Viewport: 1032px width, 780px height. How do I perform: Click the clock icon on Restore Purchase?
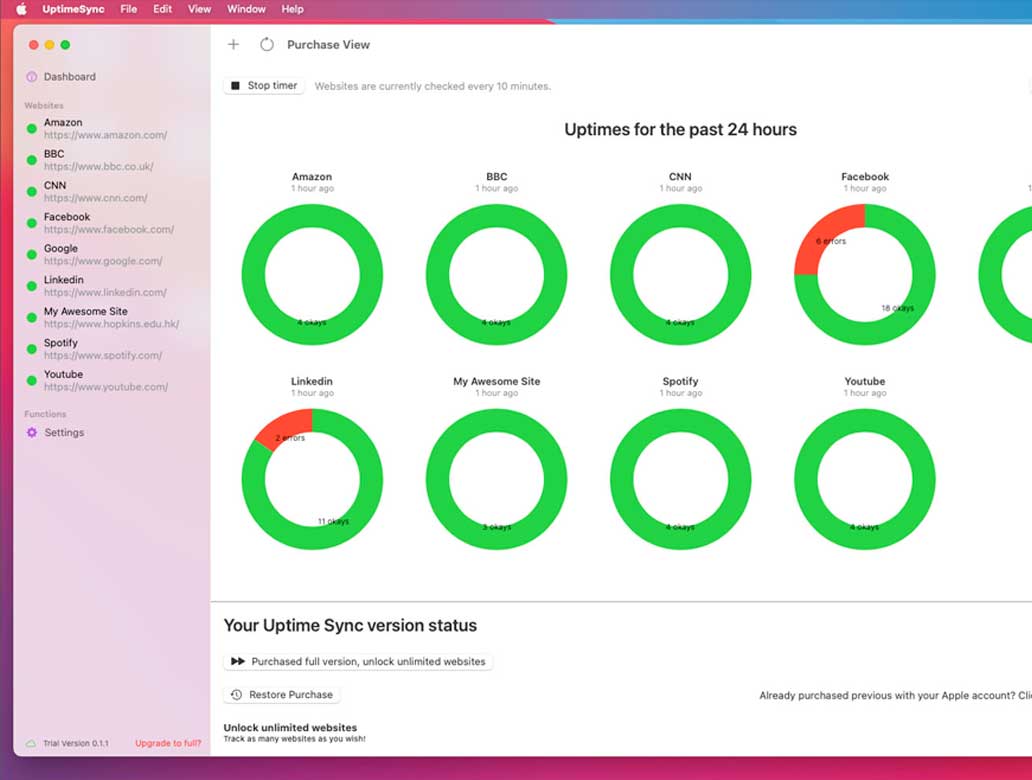click(x=236, y=694)
